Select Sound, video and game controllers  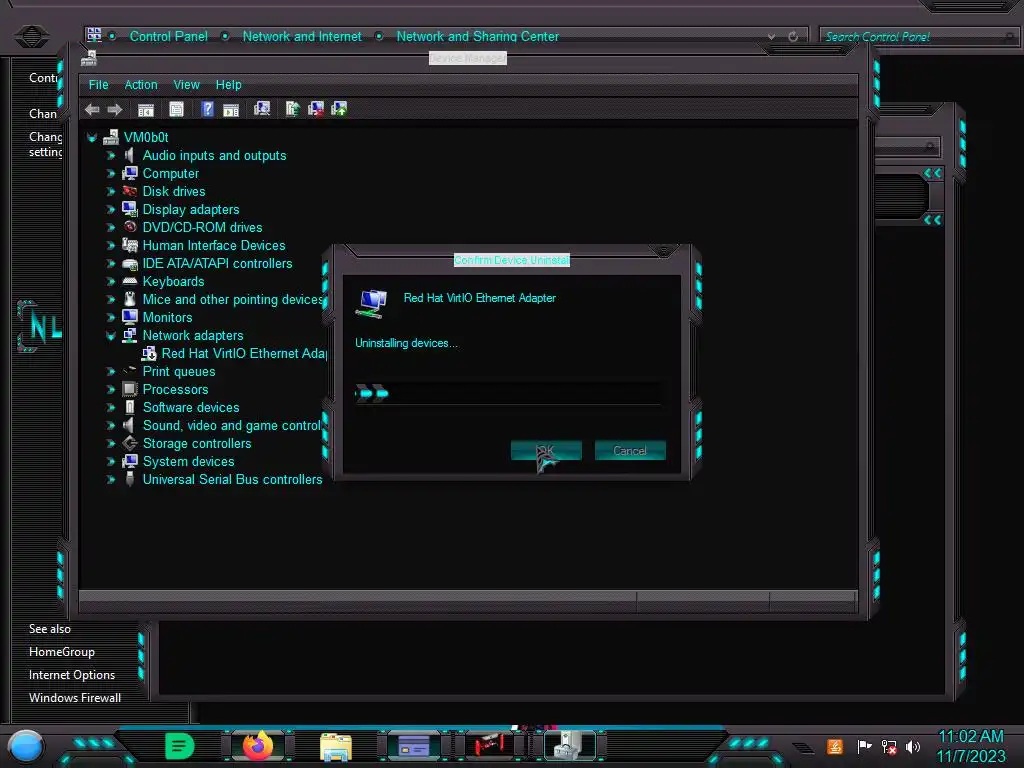[x=232, y=426]
